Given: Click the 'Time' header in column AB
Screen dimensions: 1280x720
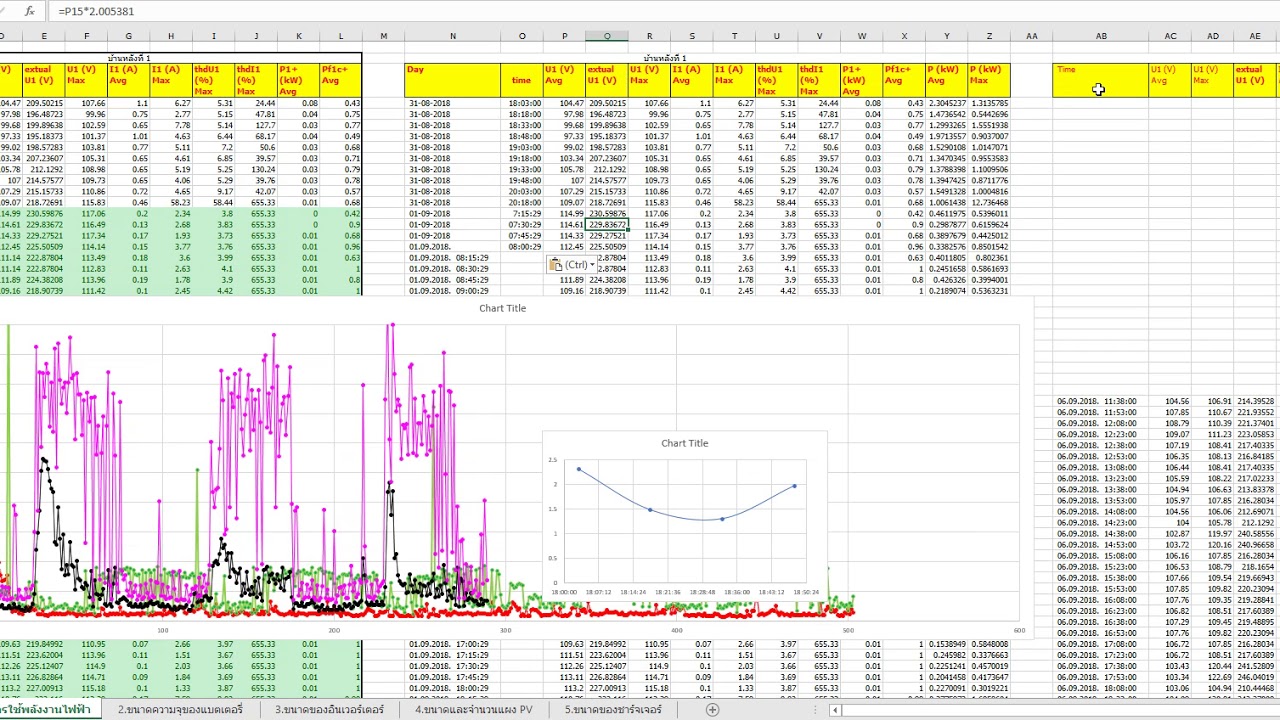Looking at the screenshot, I should click(x=1100, y=80).
